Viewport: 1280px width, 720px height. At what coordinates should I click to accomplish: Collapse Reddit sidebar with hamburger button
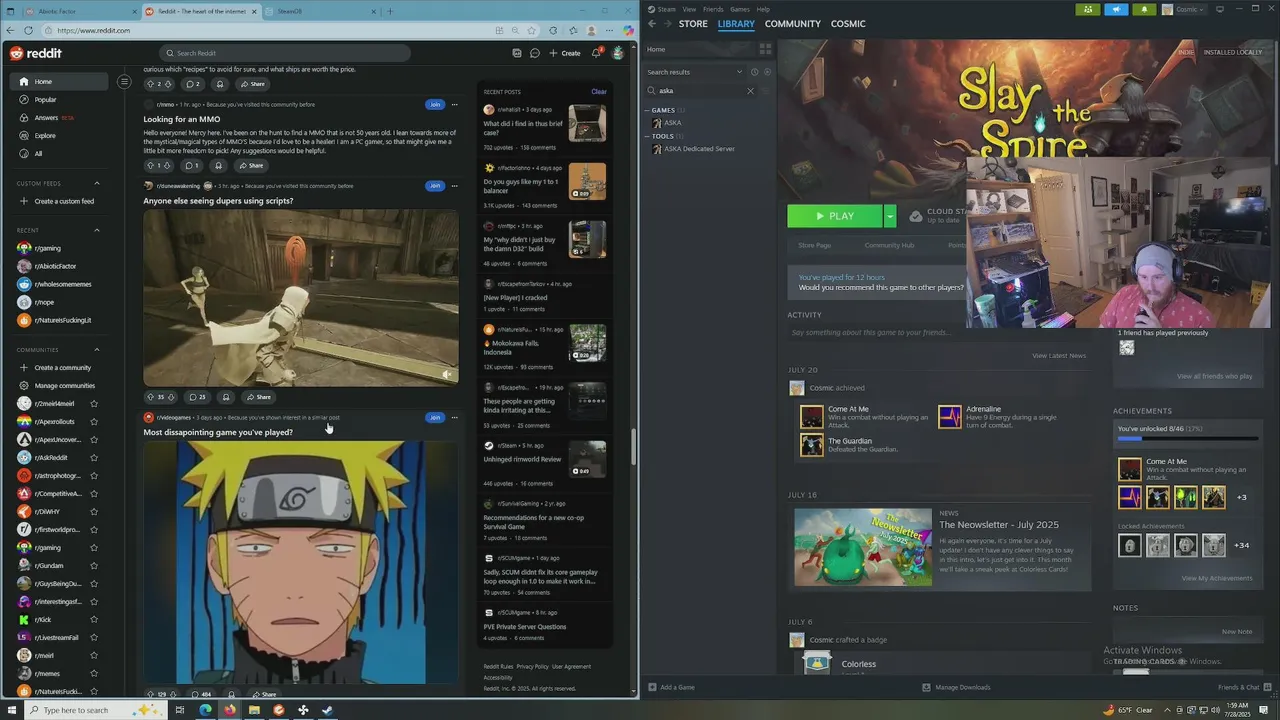click(x=124, y=81)
